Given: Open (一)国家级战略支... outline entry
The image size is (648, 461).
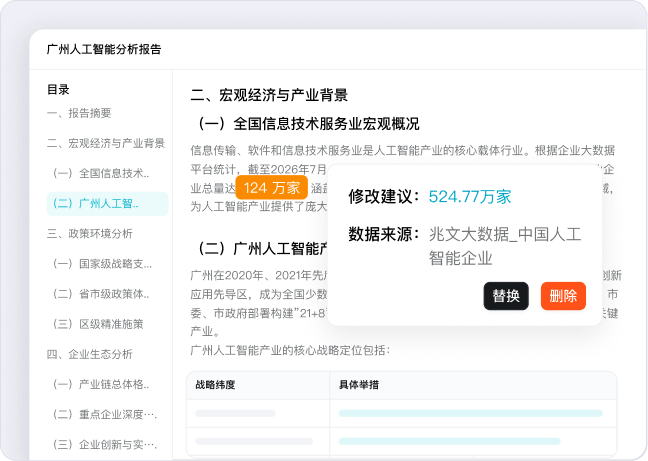Looking at the screenshot, I should point(102,264).
